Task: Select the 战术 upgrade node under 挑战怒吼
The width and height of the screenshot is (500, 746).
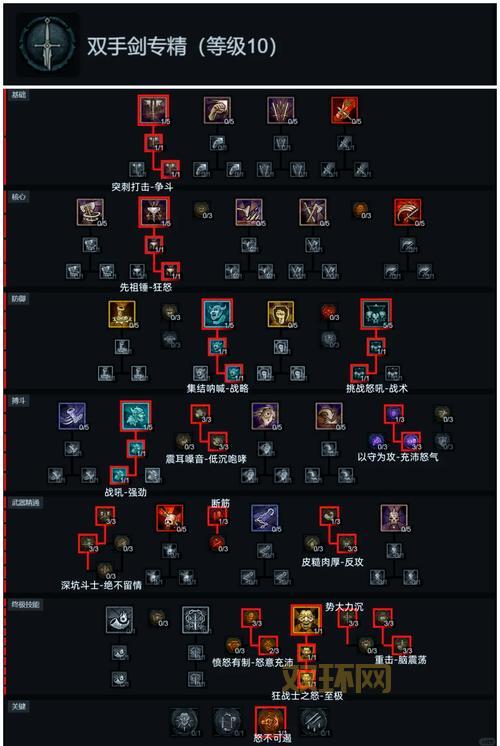Action: point(359,373)
